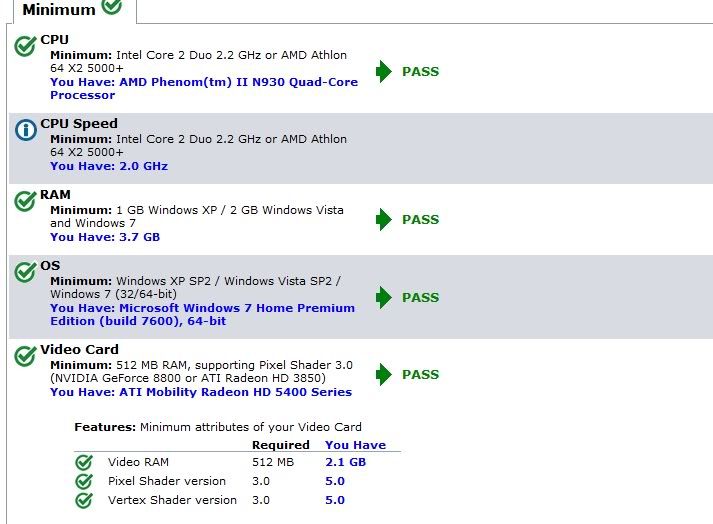Select the Minimum requirements tab

(75, 10)
